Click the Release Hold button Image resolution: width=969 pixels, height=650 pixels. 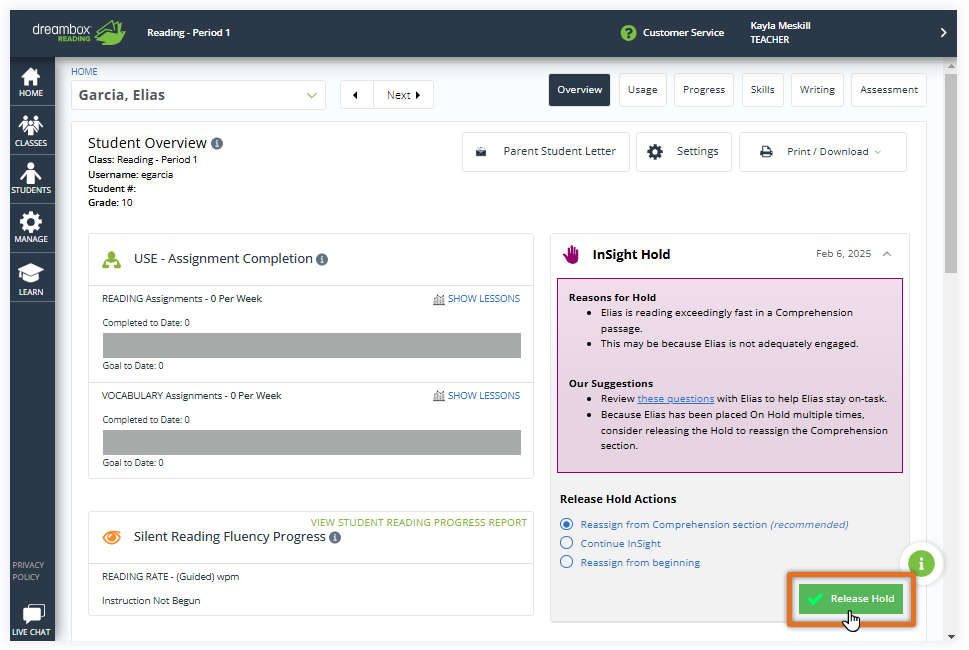(851, 598)
